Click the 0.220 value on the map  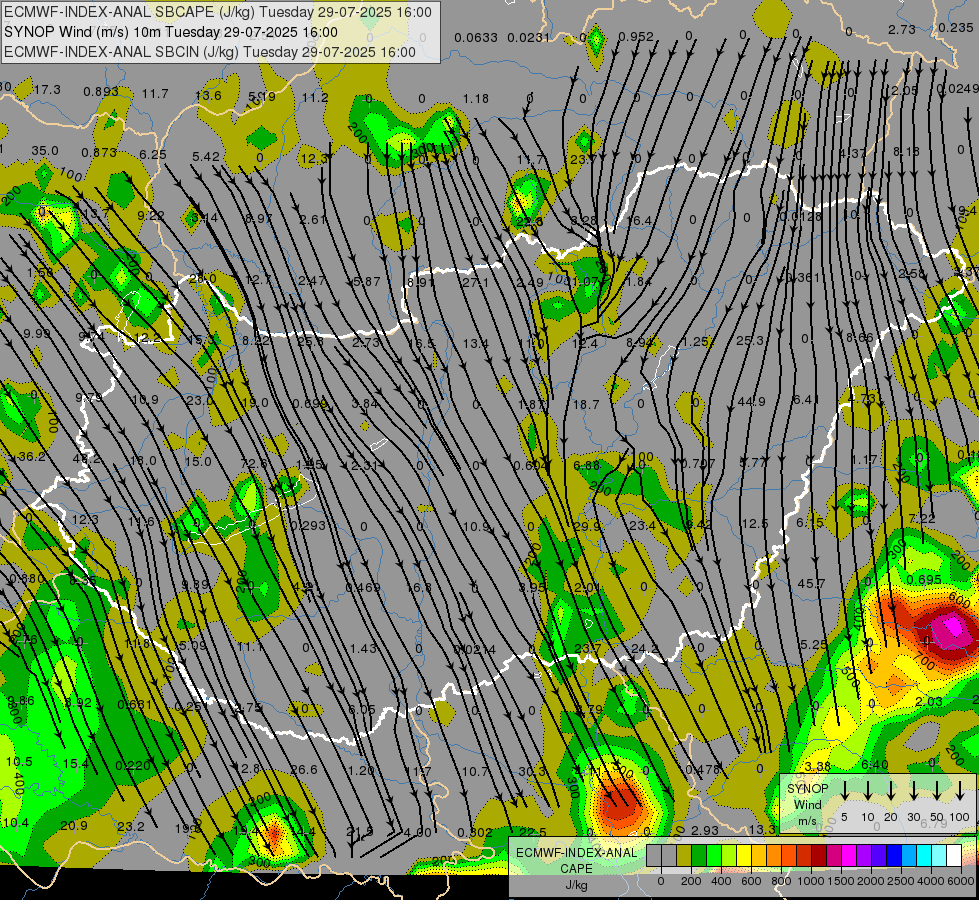tap(133, 766)
